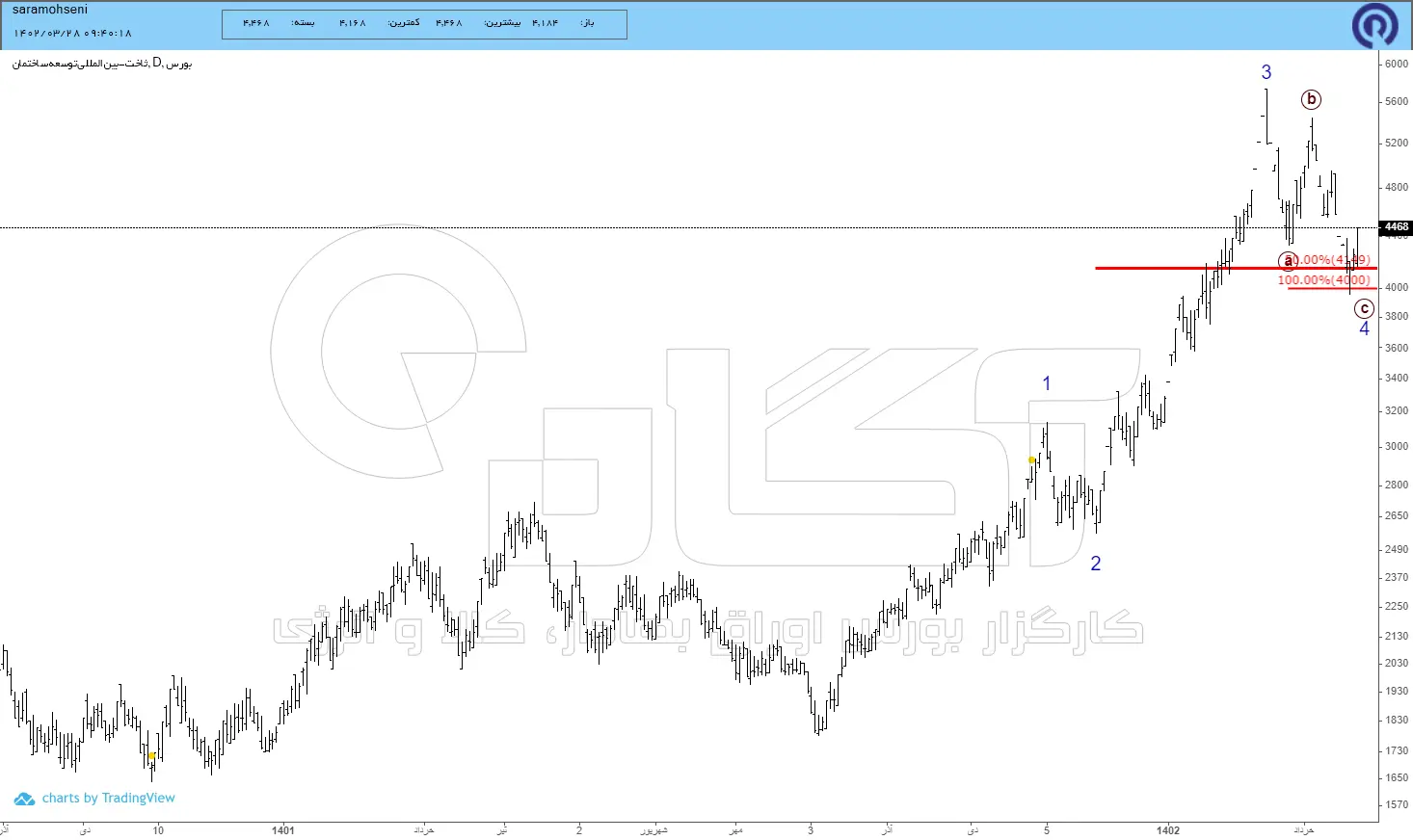Viewport: 1413px width, 840px height.
Task: Select the thick red horizontal line
Action: pyautogui.click(x=1236, y=268)
